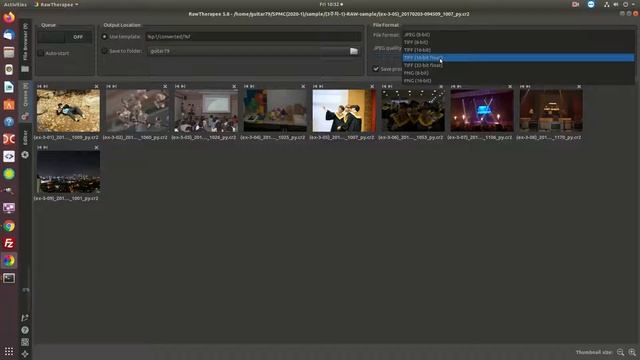The height and width of the screenshot is (360, 640).
Task: Cancel ex-3-03 job in queue
Action: coord(234,87)
